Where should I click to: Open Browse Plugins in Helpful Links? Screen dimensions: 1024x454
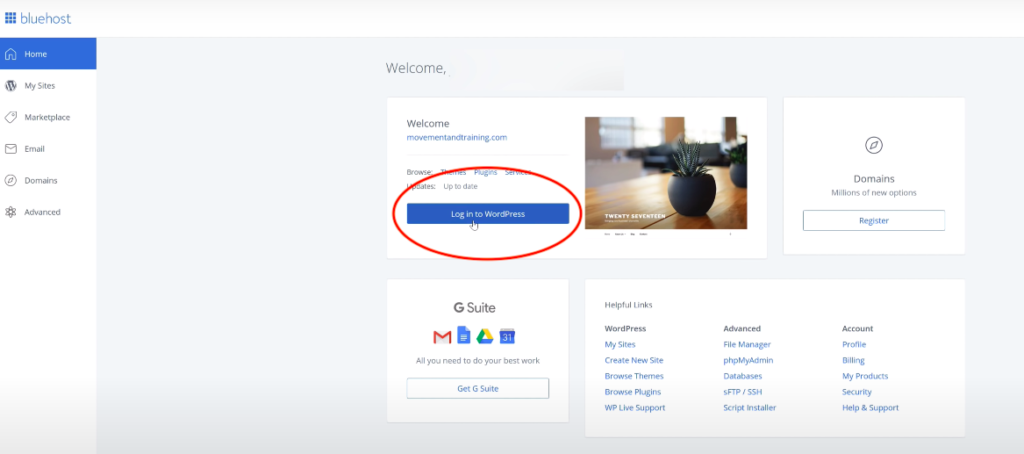(633, 392)
